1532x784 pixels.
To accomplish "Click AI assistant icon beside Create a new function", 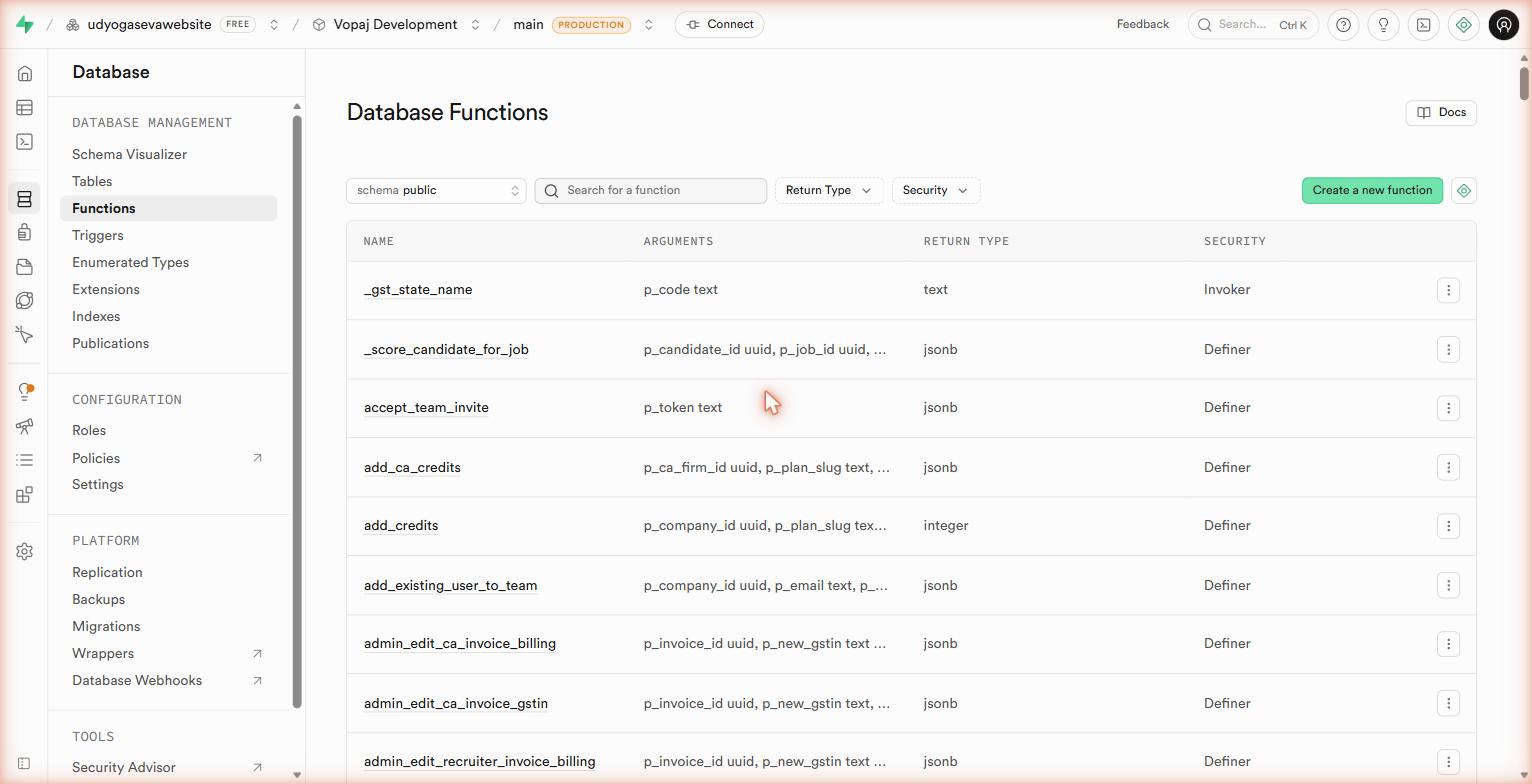I will [1464, 191].
